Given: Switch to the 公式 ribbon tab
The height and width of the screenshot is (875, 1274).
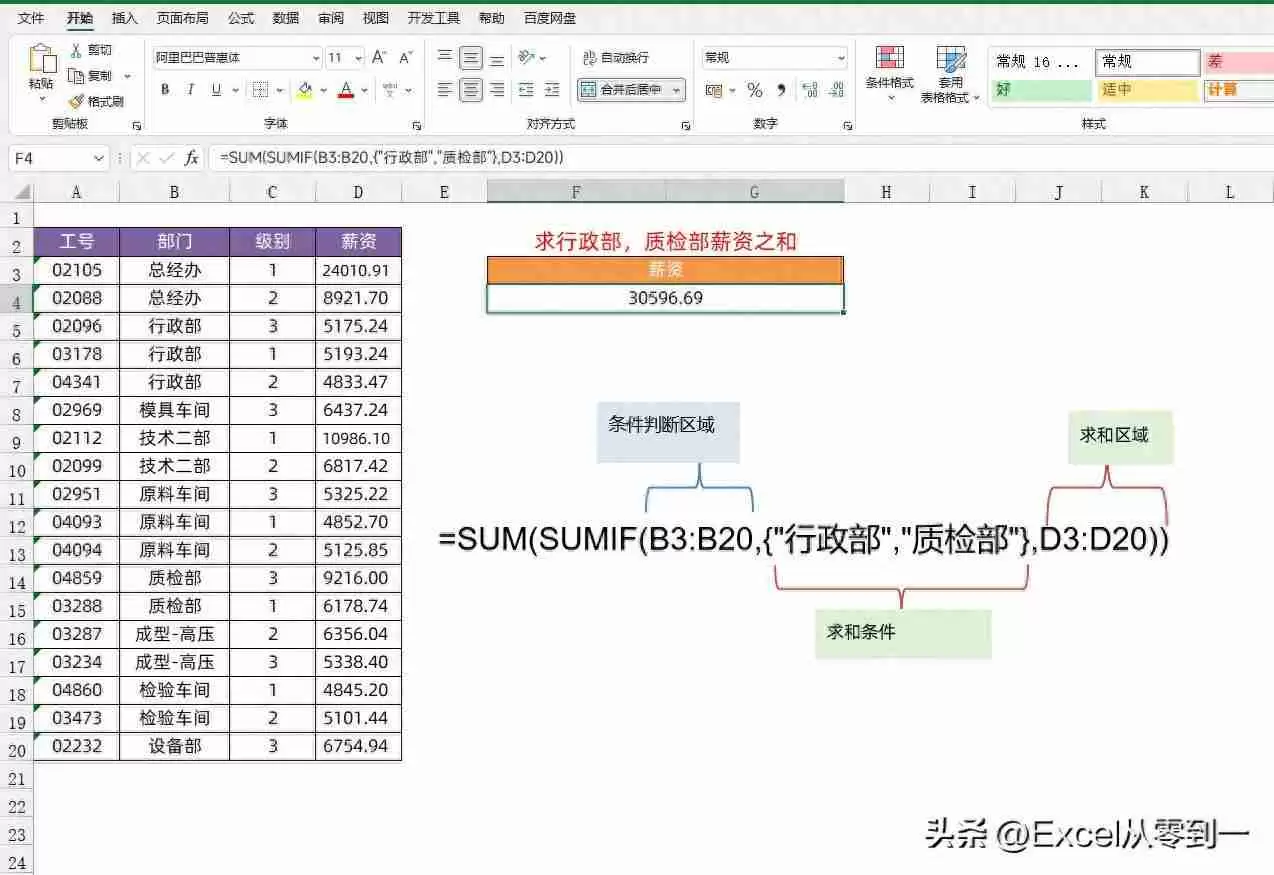Looking at the screenshot, I should coord(241,17).
